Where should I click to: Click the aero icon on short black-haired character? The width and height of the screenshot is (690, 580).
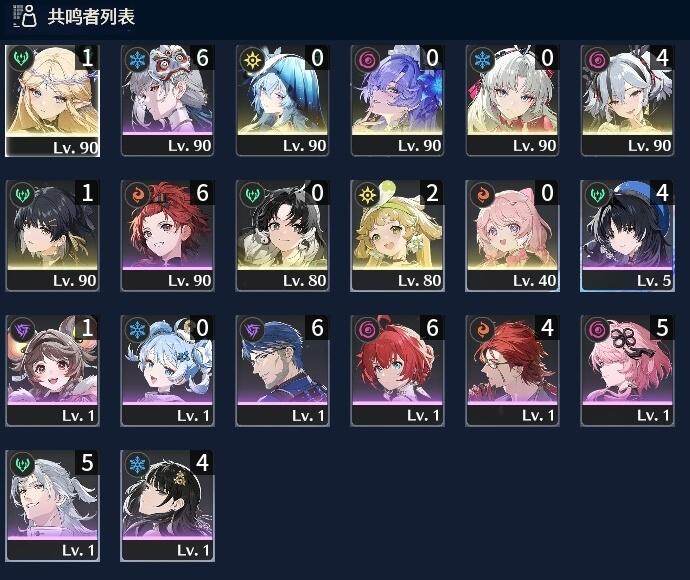point(22,195)
